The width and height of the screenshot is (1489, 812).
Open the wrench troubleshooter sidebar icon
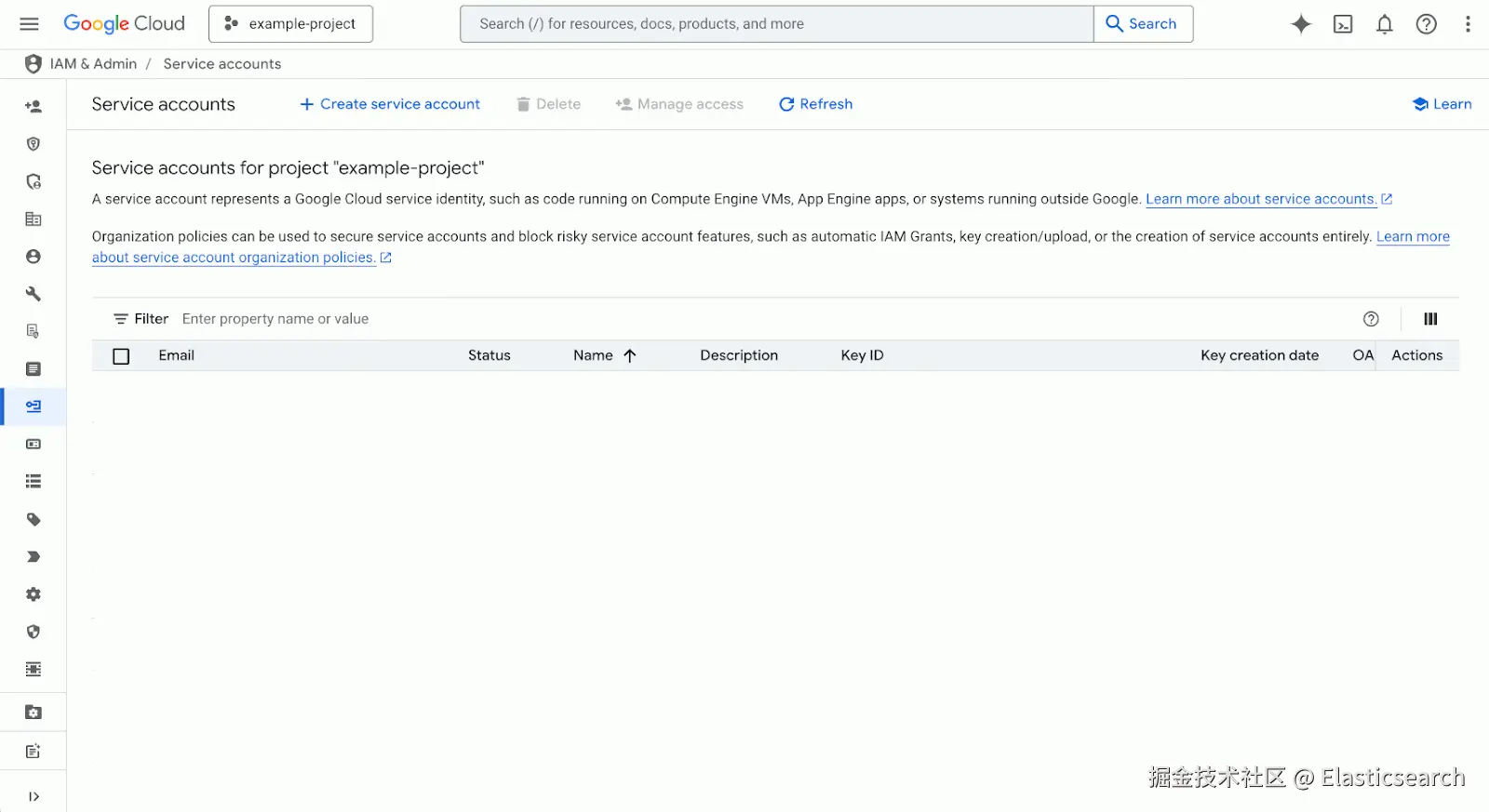[x=34, y=294]
